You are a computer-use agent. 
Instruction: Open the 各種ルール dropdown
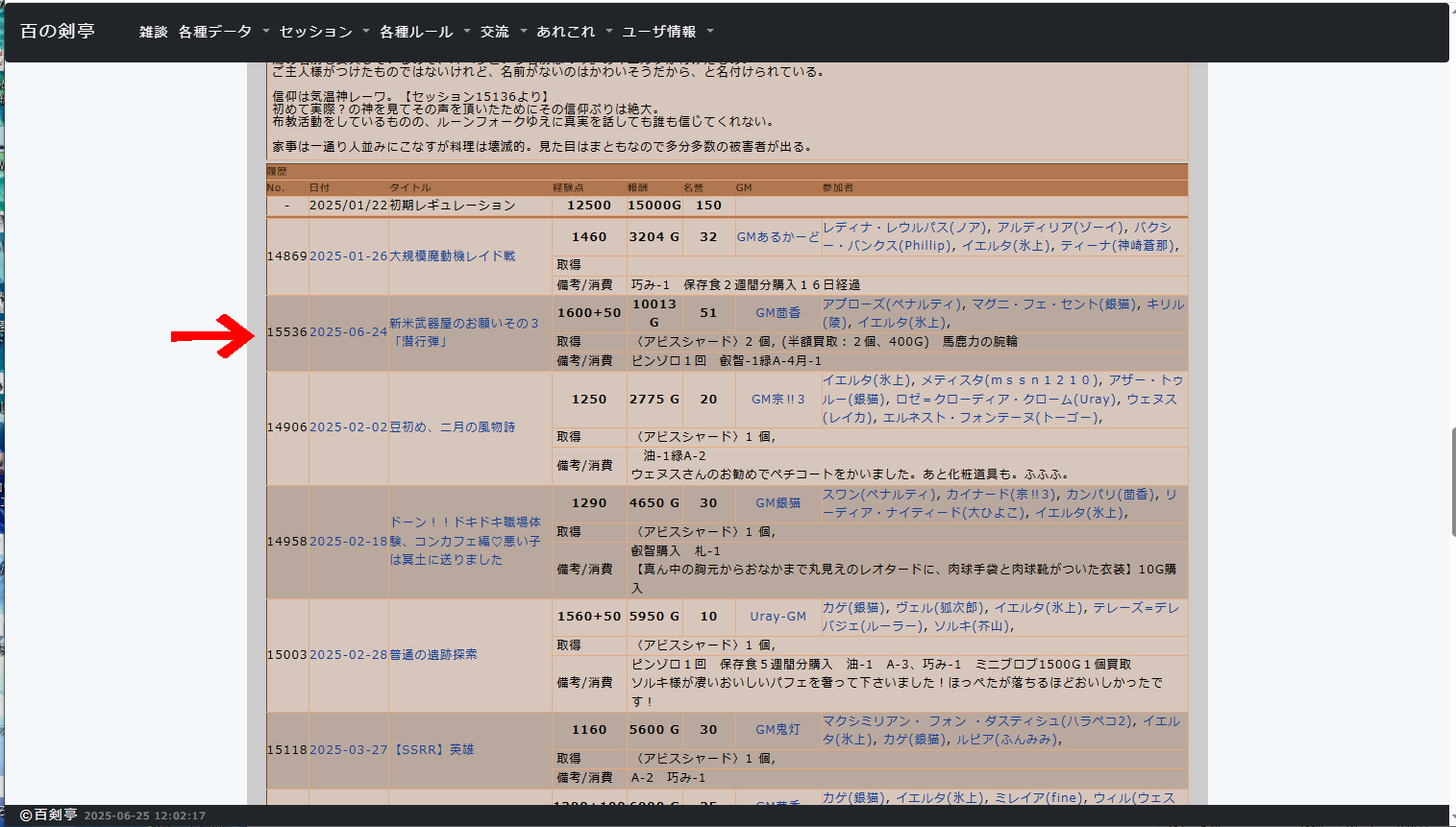(x=424, y=32)
